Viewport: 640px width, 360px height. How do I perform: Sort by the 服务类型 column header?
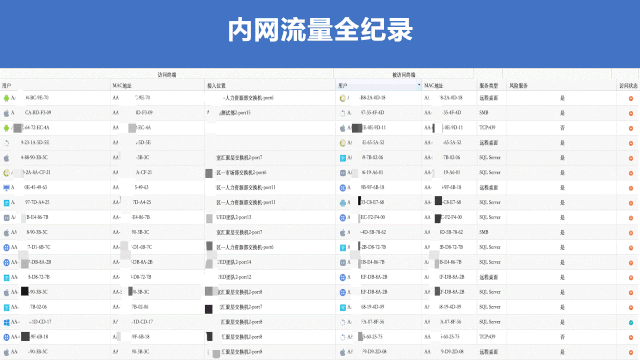(x=489, y=86)
